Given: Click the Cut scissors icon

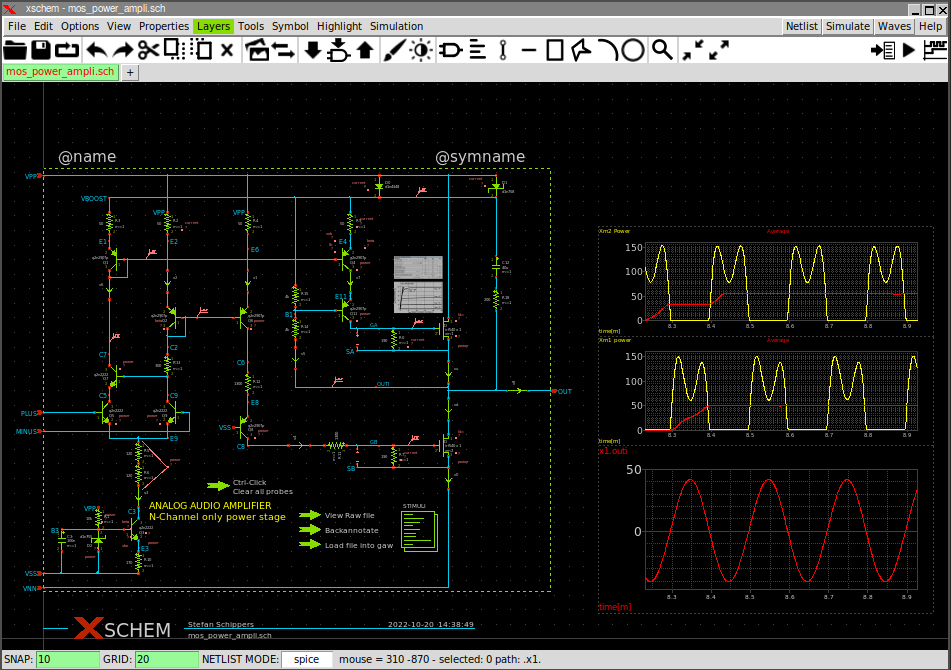Looking at the screenshot, I should pyautogui.click(x=148, y=49).
